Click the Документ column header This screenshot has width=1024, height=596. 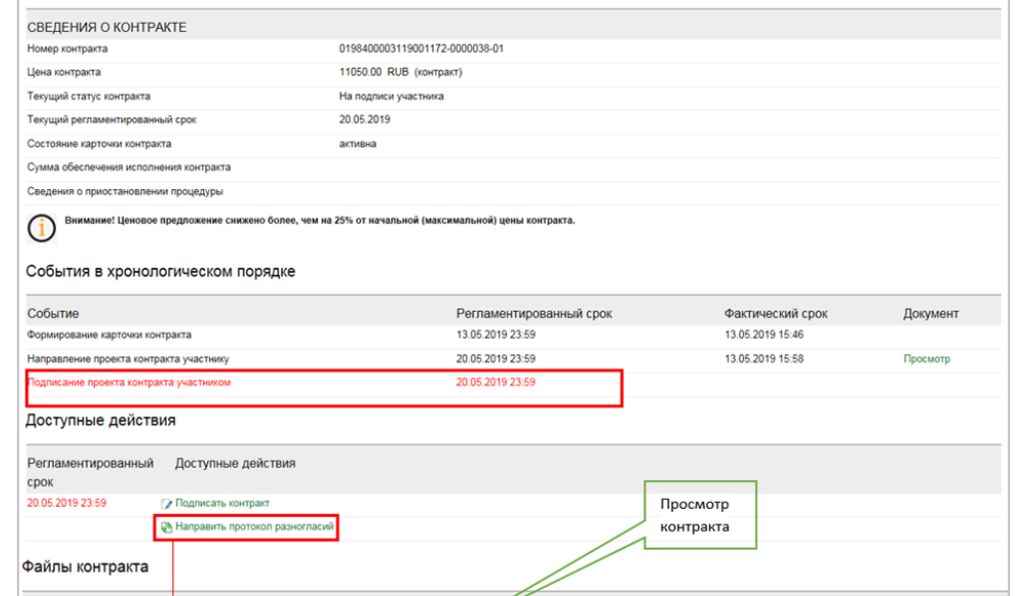tap(930, 313)
